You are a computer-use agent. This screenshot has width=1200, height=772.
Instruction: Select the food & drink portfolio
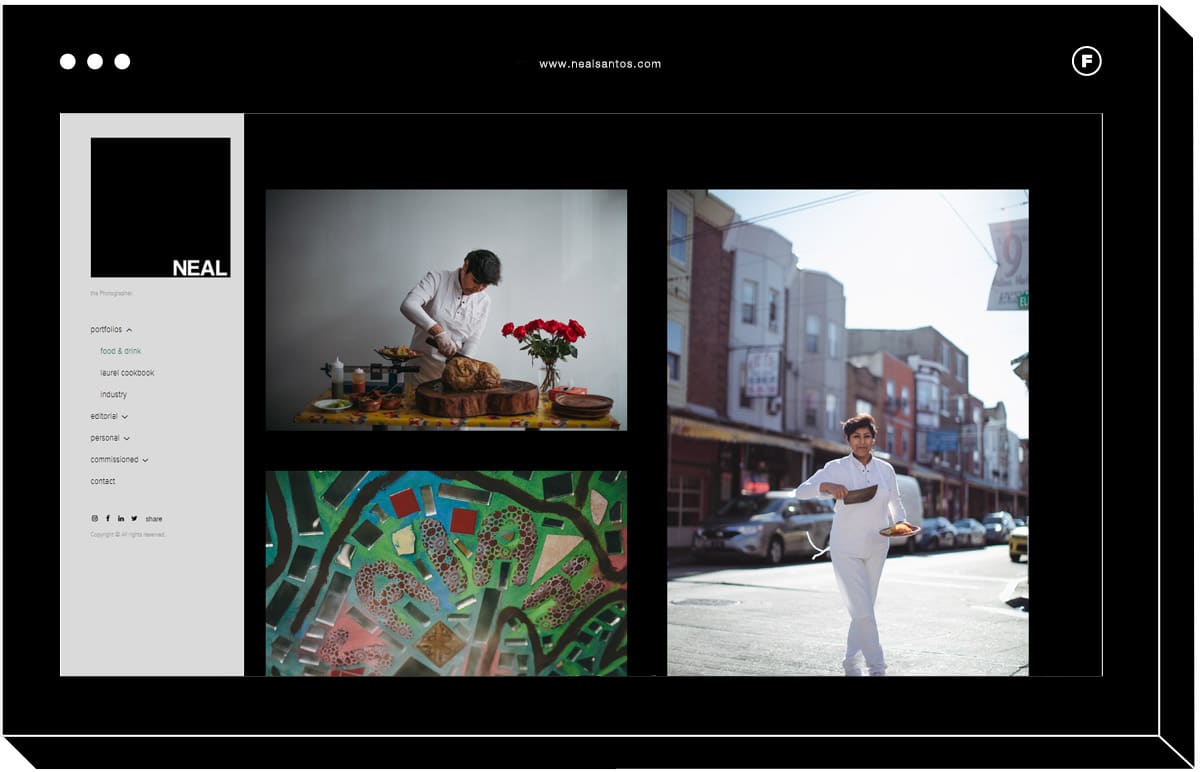point(121,351)
